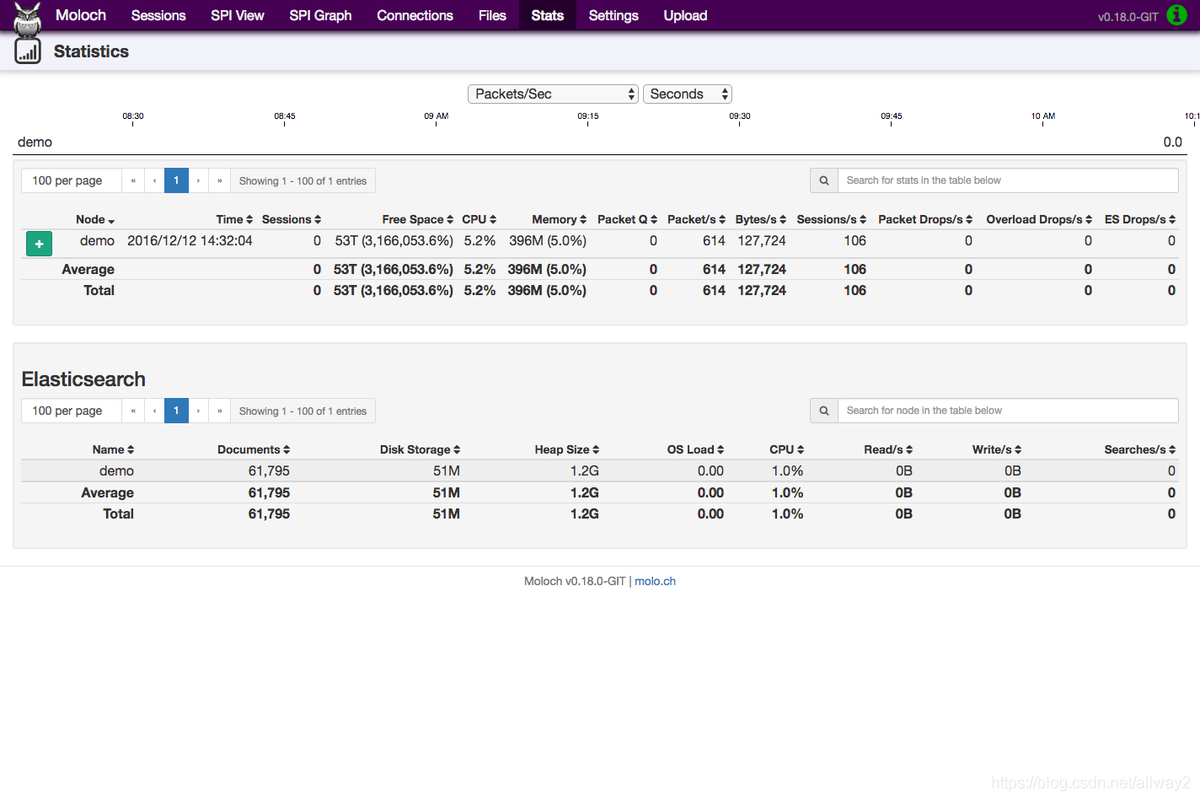1200x801 pixels.
Task: Open the Connections tab
Action: pos(415,15)
